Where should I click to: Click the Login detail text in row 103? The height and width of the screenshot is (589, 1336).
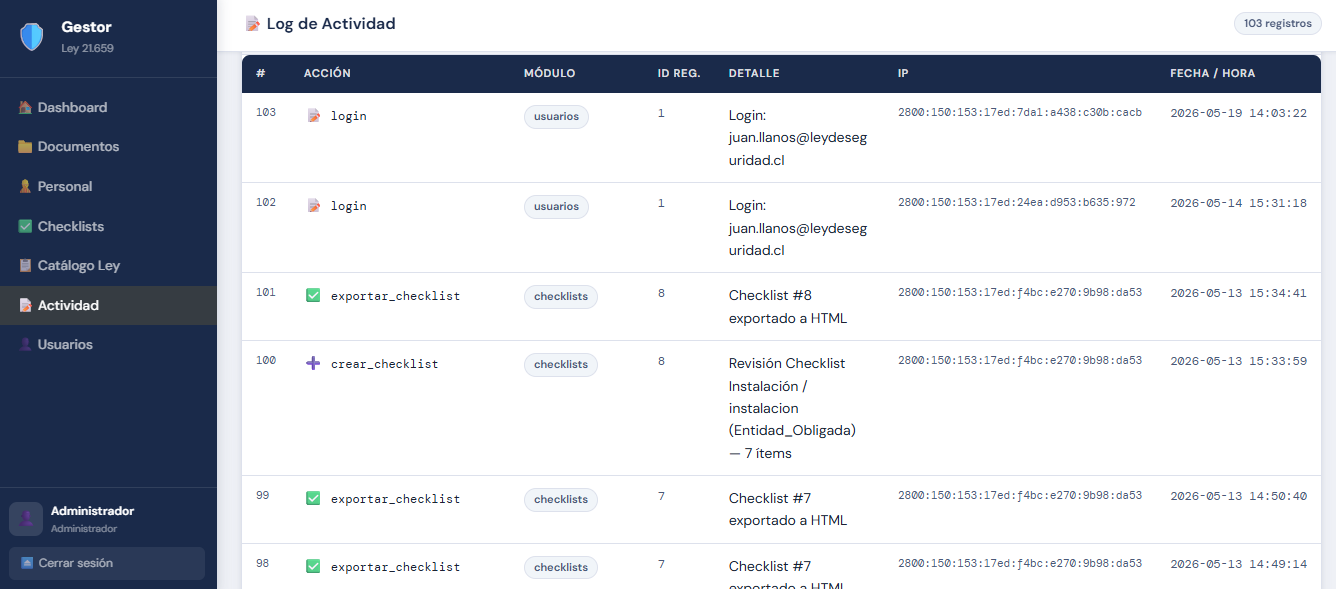pyautogui.click(x=798, y=138)
